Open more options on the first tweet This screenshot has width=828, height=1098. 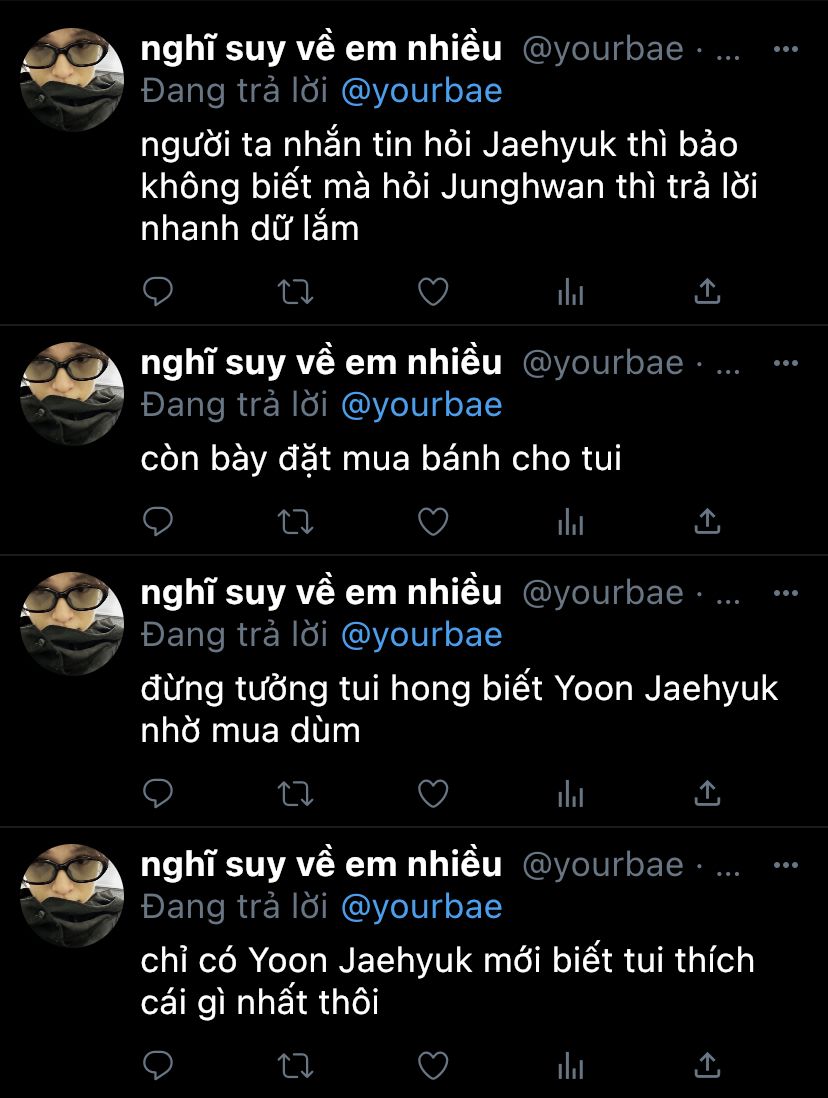785,49
